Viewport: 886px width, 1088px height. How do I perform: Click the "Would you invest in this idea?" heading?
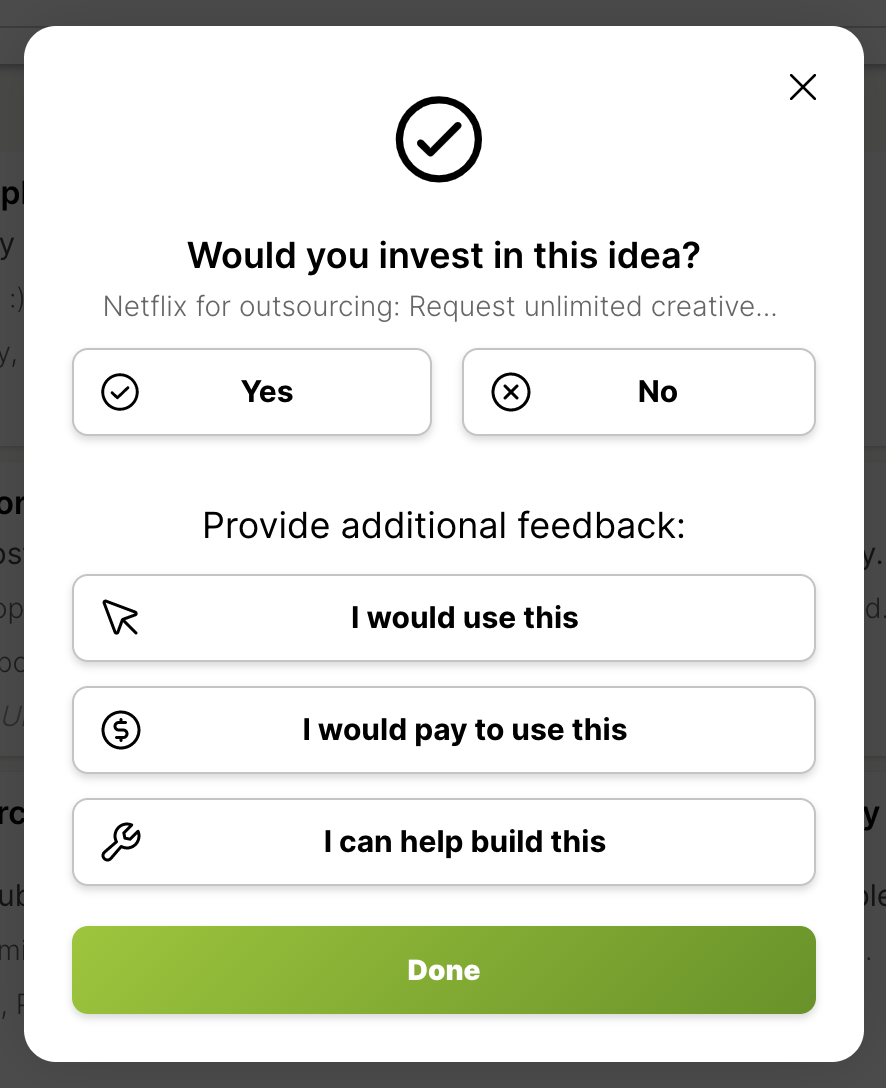tap(444, 255)
